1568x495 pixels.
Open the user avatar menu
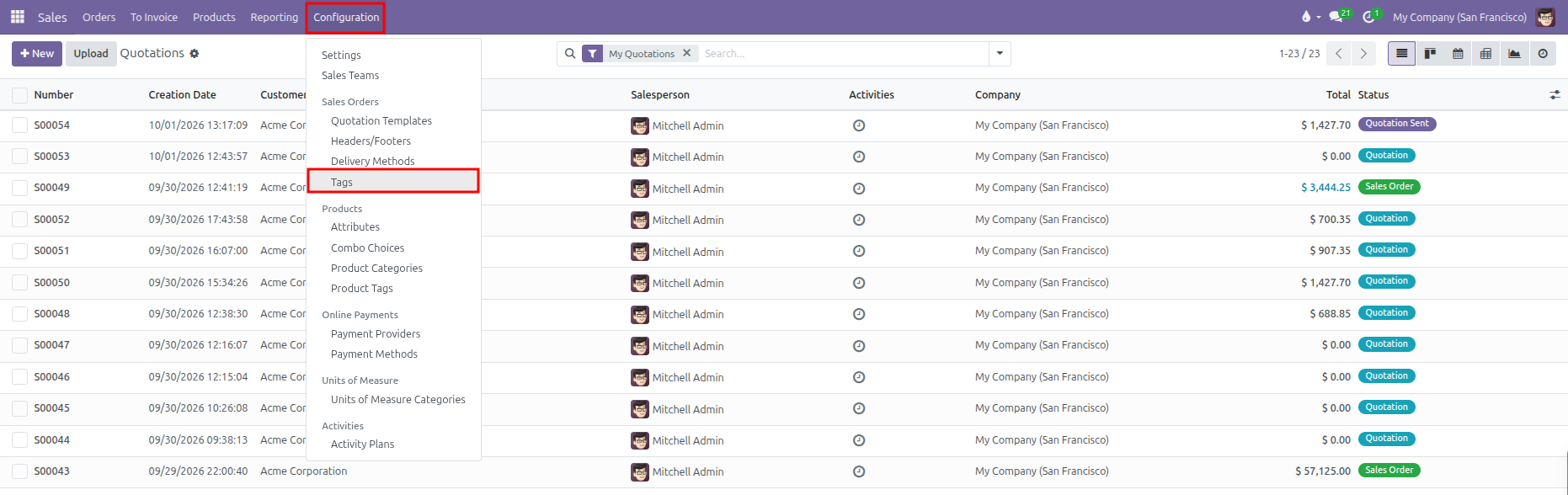point(1545,17)
